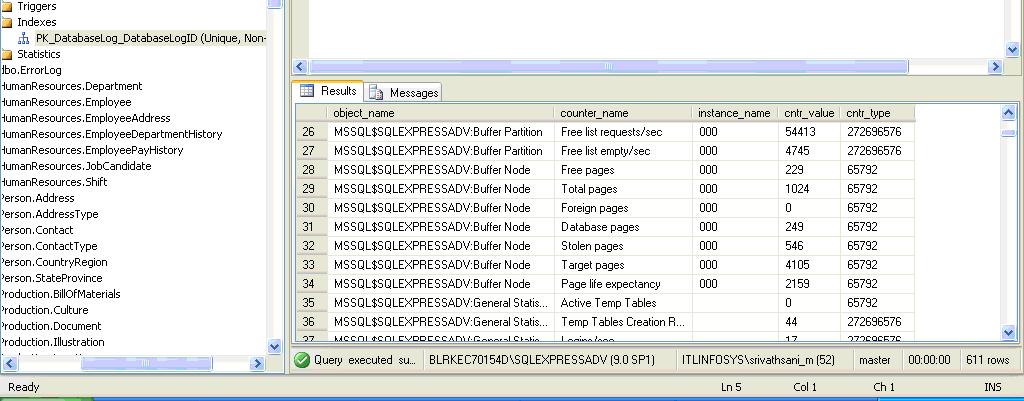Select the Person.StateProvince table
The height and width of the screenshot is (401, 1024).
pos(51,278)
